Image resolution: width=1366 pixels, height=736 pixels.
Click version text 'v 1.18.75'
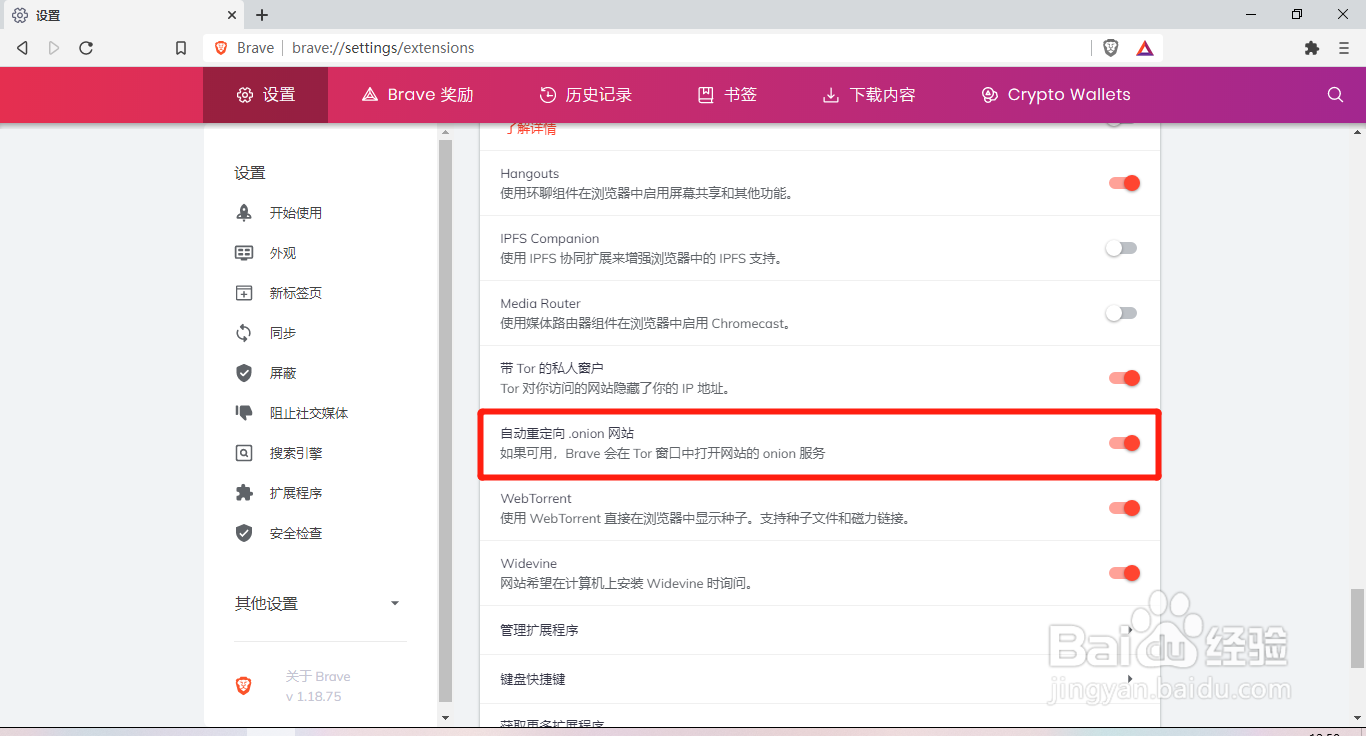pos(313,696)
